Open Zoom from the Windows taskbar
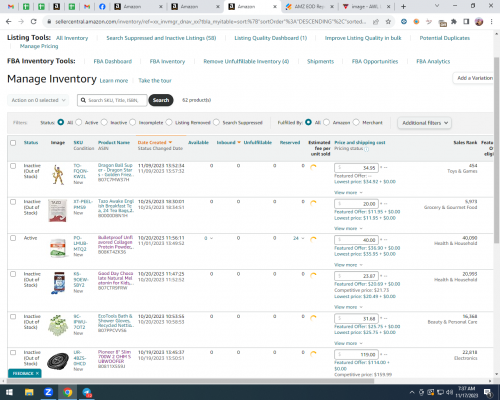The height and width of the screenshot is (400, 500). tap(48, 392)
